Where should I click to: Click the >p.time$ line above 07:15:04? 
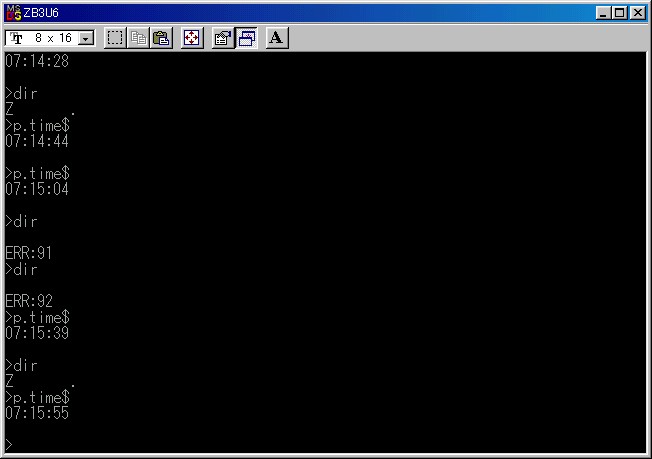[x=37, y=173]
